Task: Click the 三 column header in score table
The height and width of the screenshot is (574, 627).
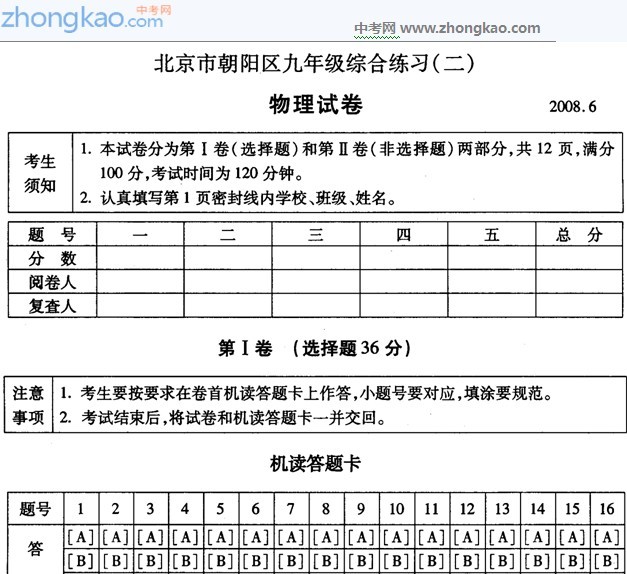Action: 316,234
